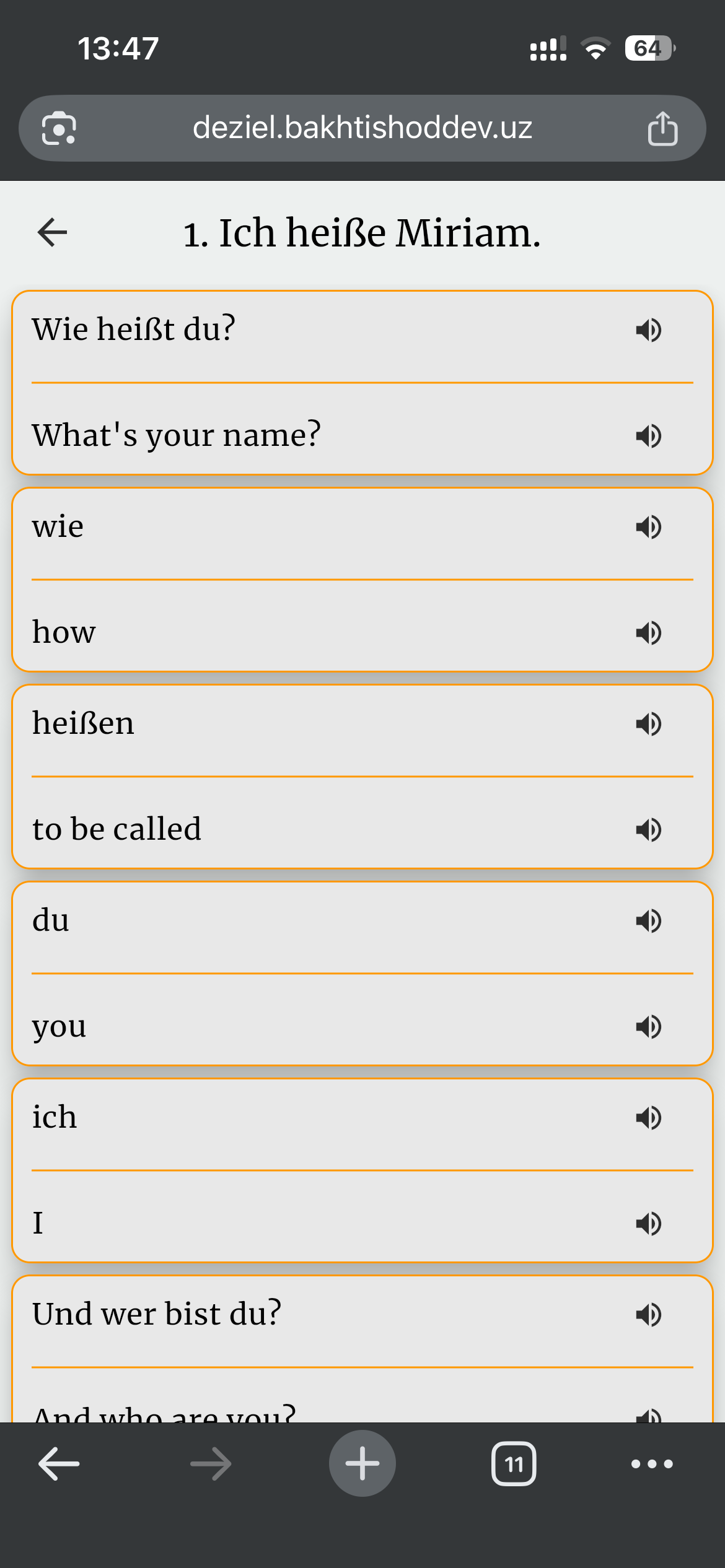Open the camera search icon in address bar
Image resolution: width=725 pixels, height=1568 pixels.
(x=59, y=129)
